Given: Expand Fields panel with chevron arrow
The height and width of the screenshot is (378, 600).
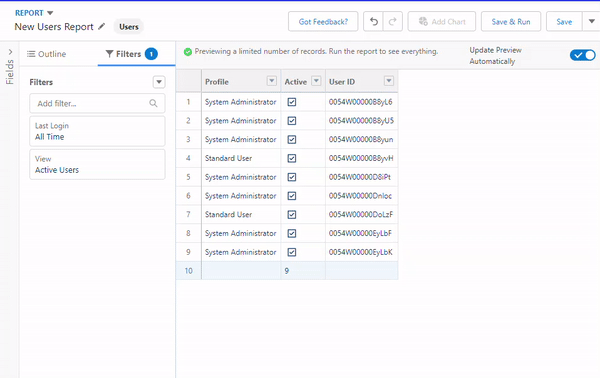Looking at the screenshot, I should [10, 52].
